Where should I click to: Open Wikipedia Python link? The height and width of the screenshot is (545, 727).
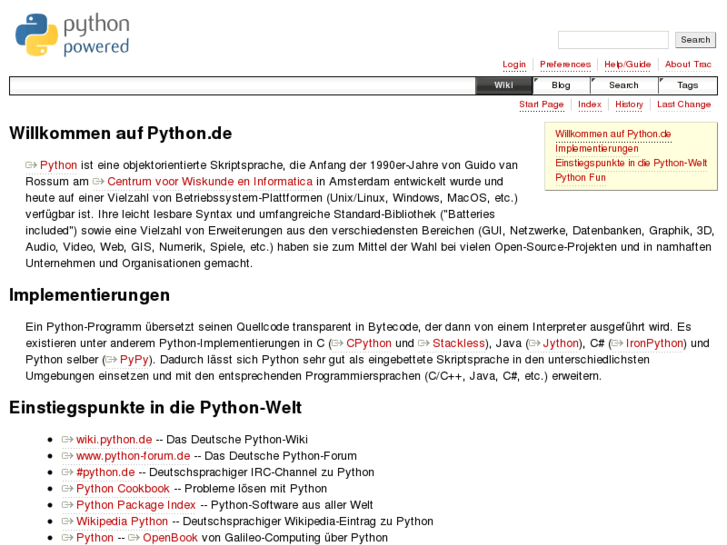[122, 521]
